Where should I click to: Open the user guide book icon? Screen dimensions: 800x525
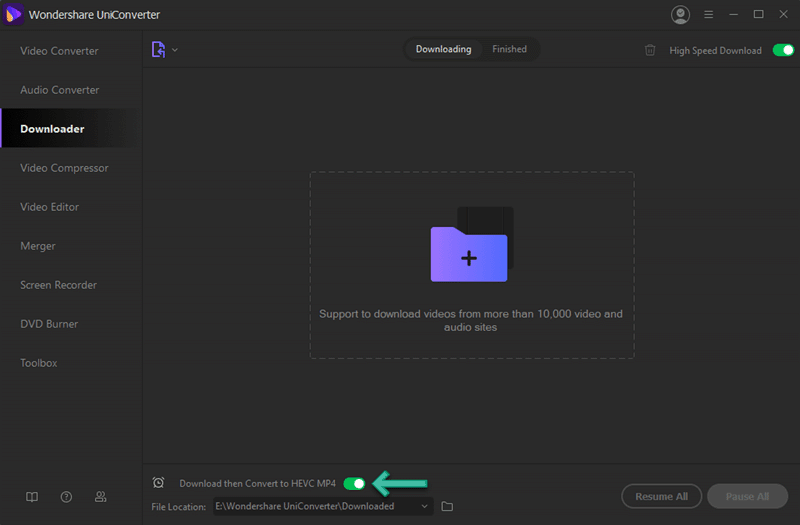(x=32, y=497)
